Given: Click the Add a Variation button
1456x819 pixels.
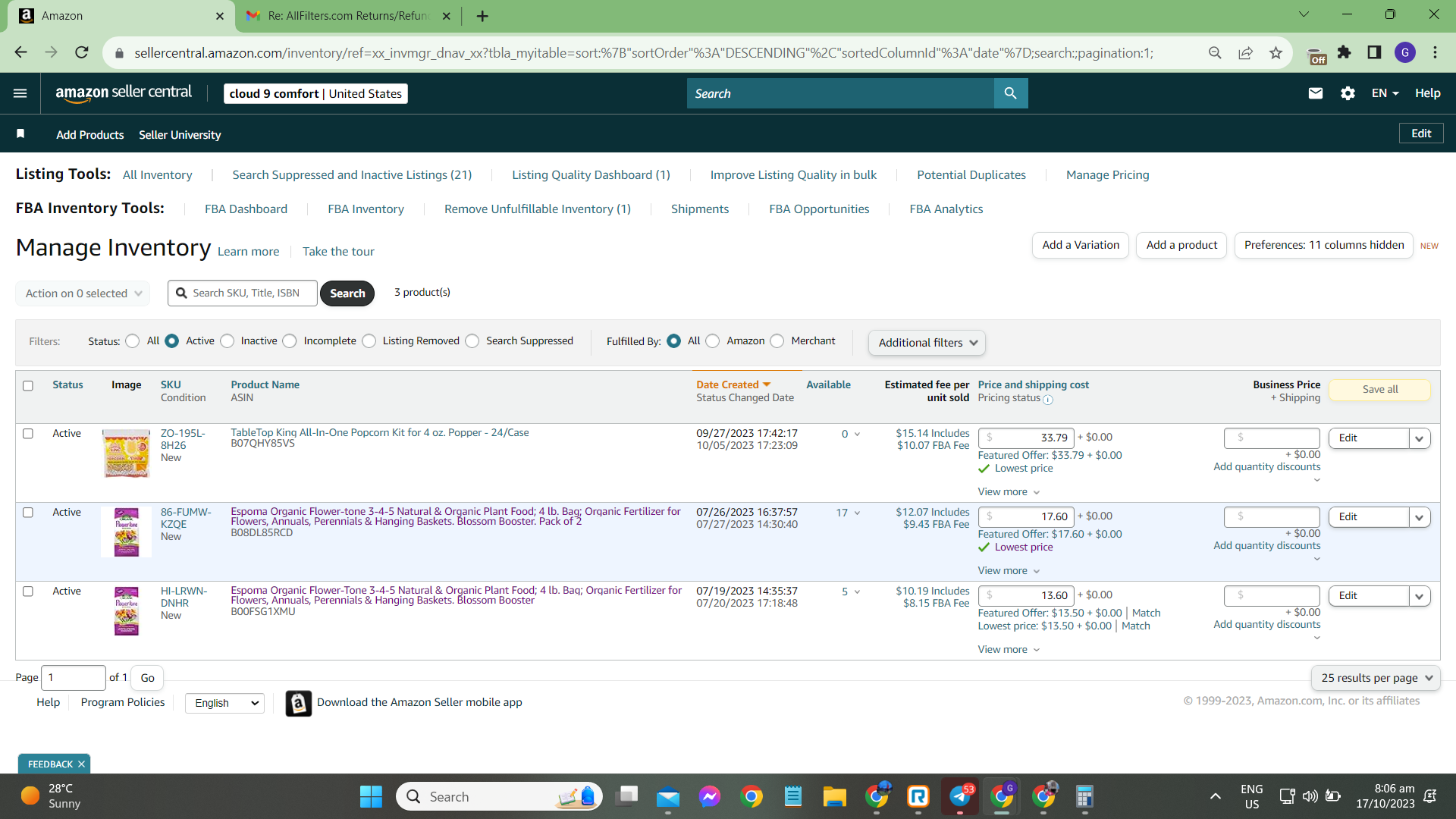Looking at the screenshot, I should tap(1081, 245).
